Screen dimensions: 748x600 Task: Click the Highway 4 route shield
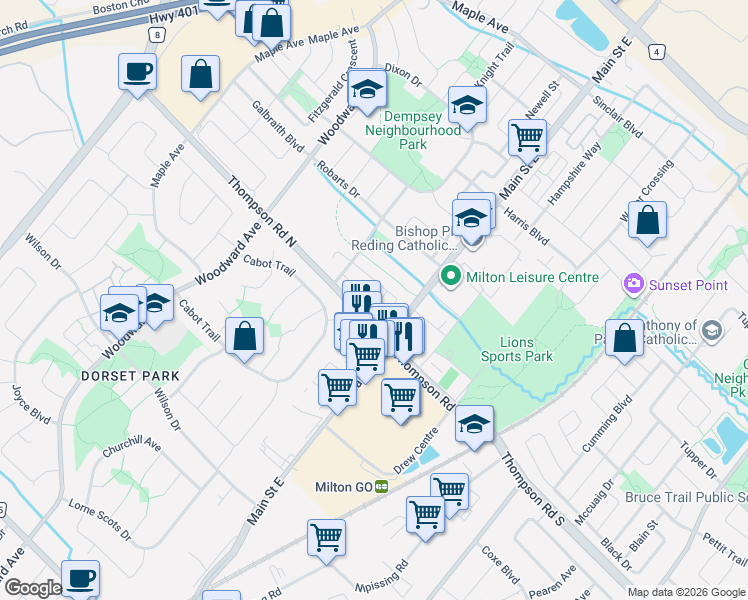point(657,52)
